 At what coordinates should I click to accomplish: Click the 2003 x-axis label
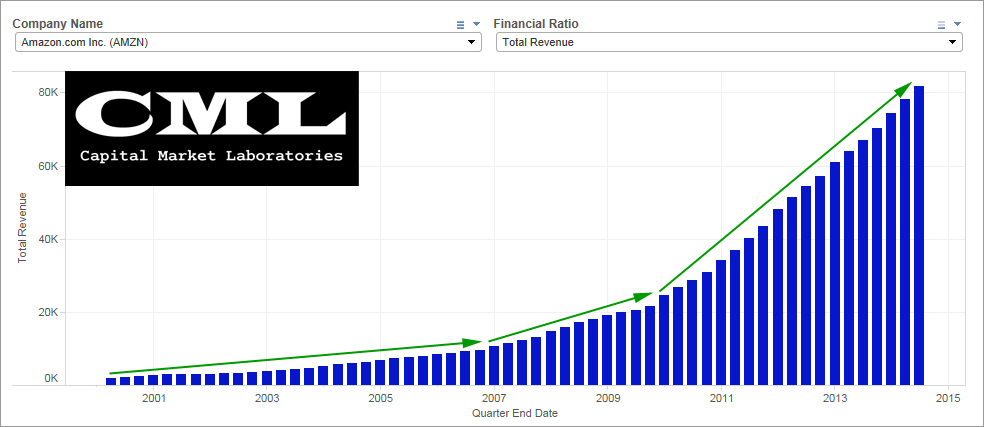pyautogui.click(x=267, y=399)
